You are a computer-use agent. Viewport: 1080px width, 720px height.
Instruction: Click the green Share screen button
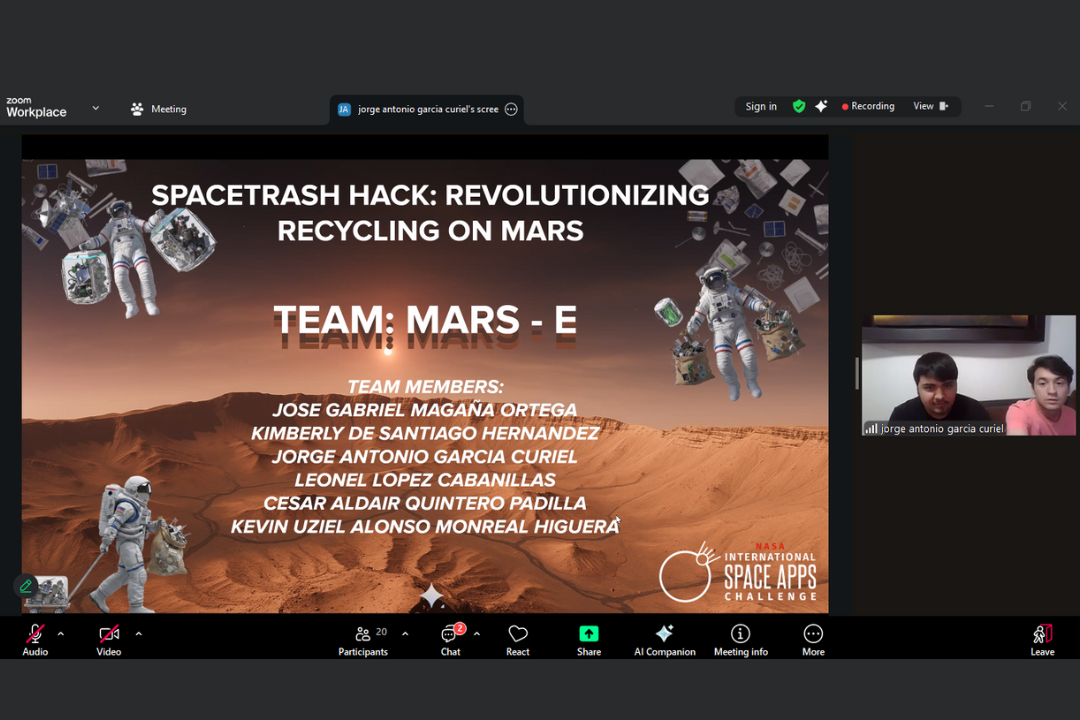tap(589, 639)
